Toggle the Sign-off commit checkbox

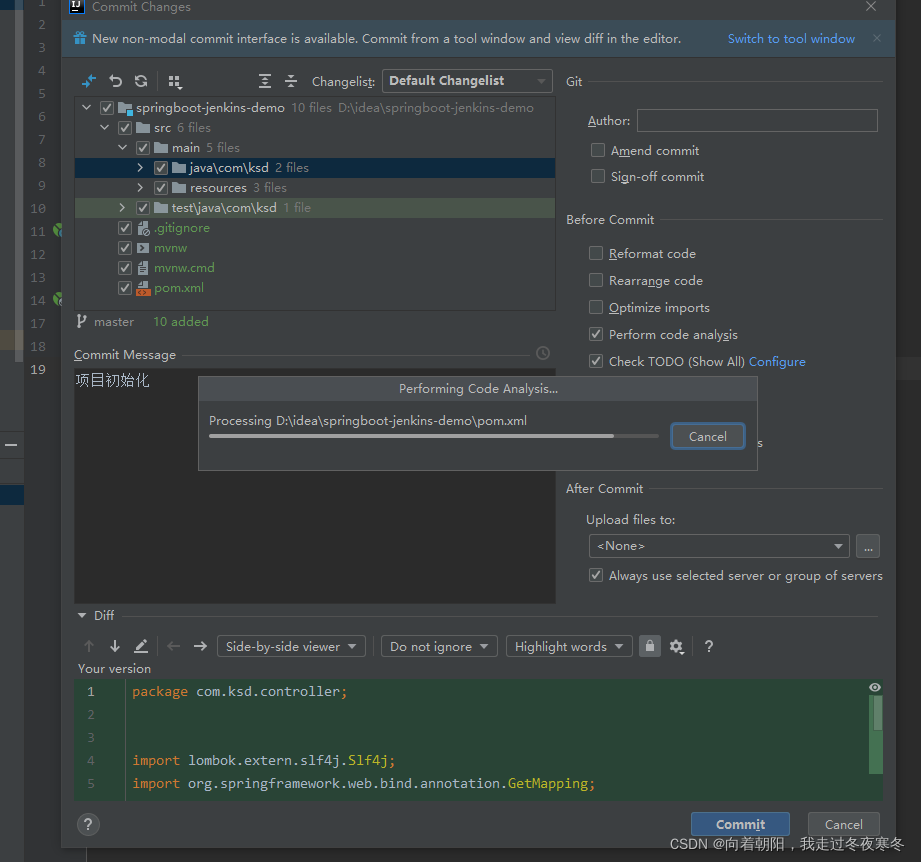(x=597, y=176)
